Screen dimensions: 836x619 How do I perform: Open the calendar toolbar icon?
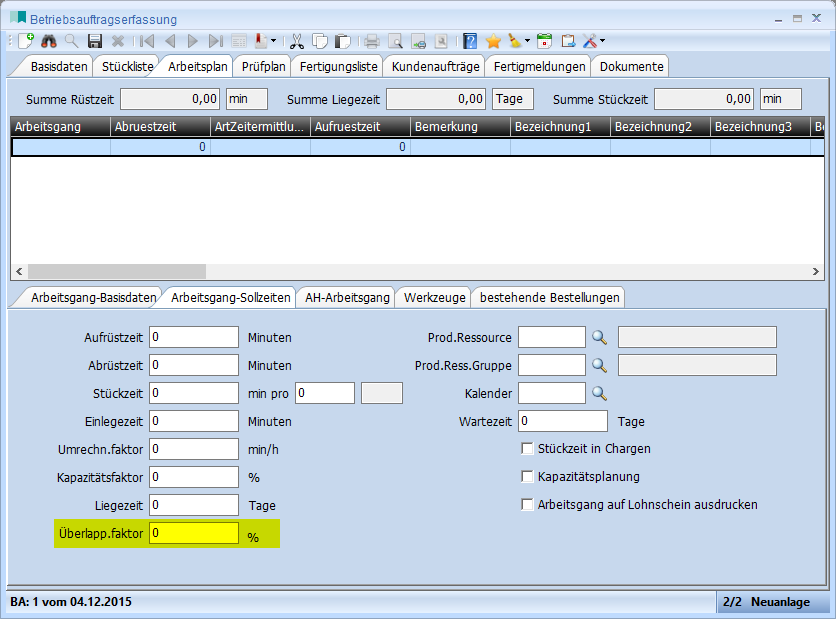pos(544,41)
